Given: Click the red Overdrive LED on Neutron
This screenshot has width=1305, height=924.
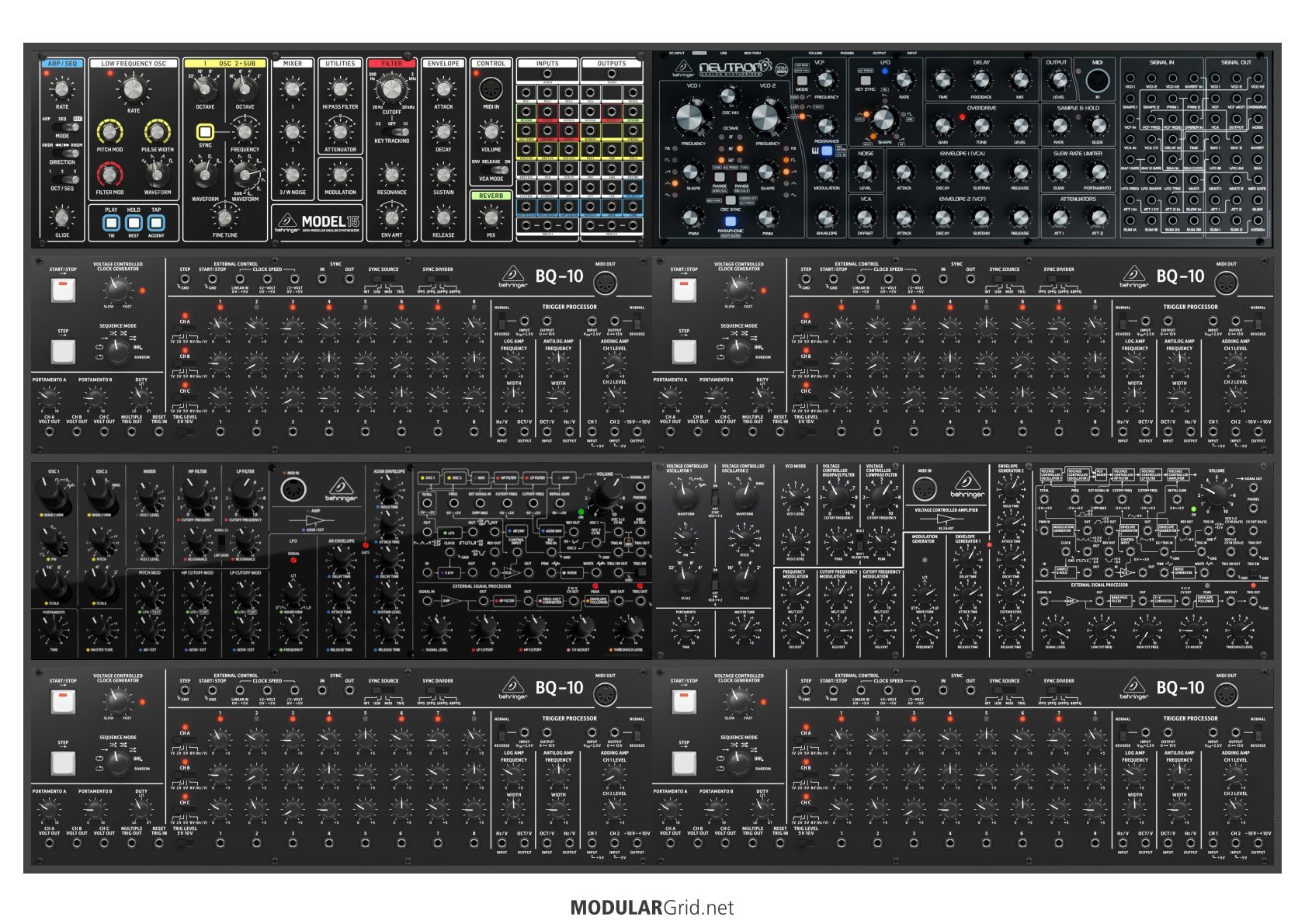Looking at the screenshot, I should 963,117.
